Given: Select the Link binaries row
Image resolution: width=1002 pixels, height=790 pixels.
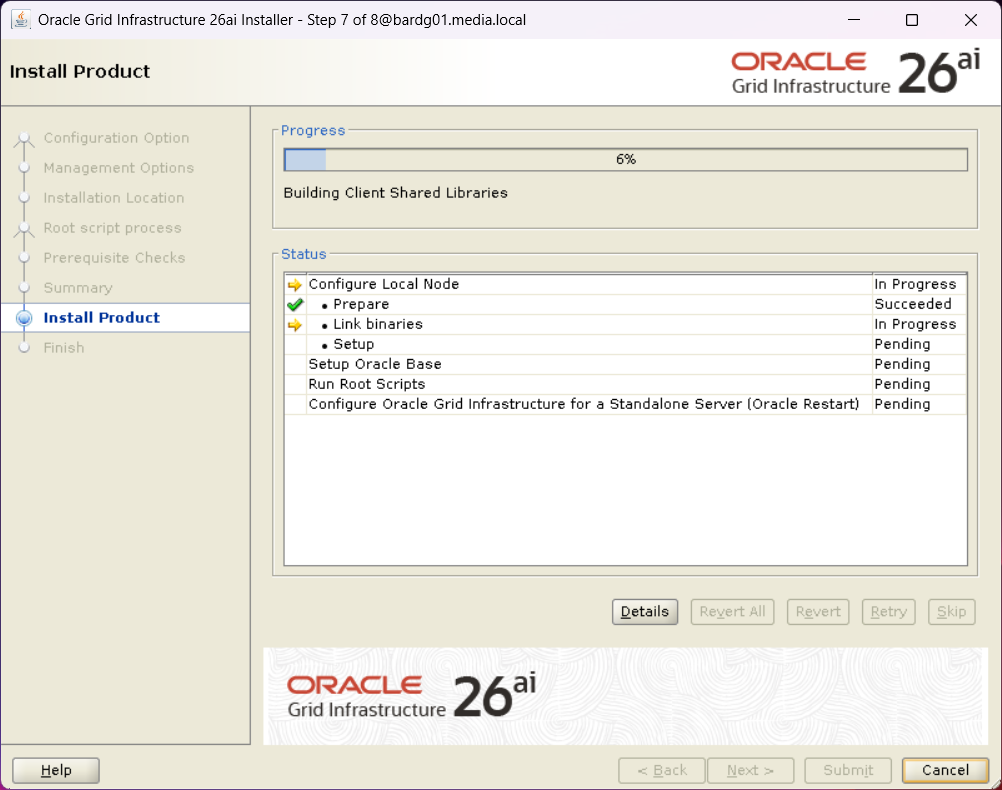Looking at the screenshot, I should (x=626, y=325).
